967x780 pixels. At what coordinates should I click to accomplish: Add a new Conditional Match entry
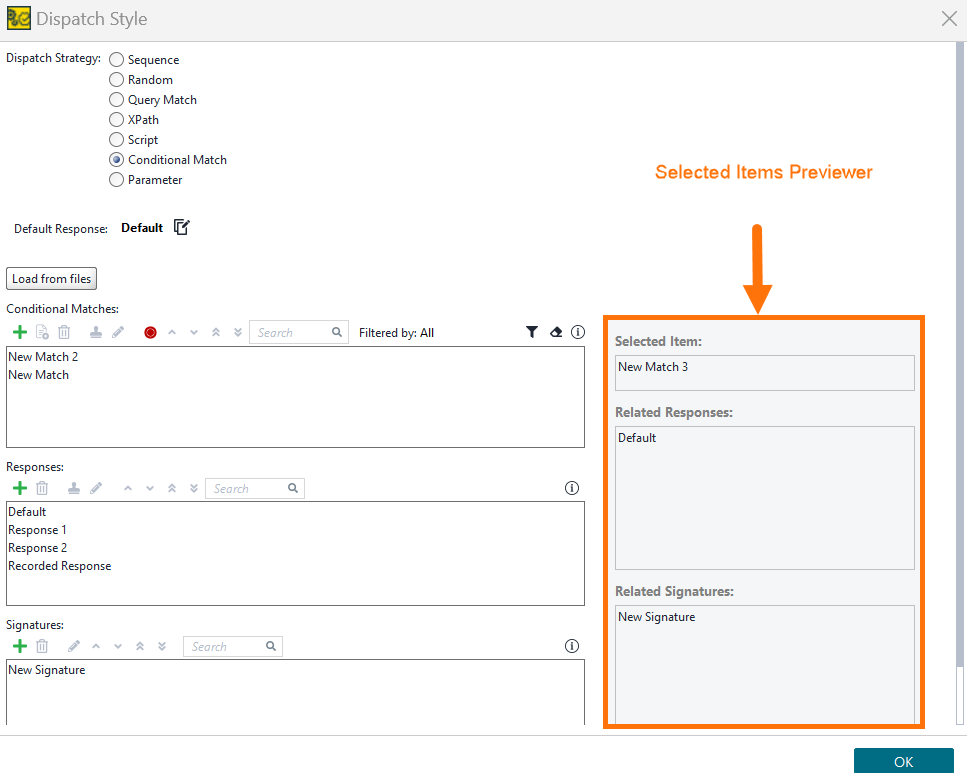[x=20, y=331]
